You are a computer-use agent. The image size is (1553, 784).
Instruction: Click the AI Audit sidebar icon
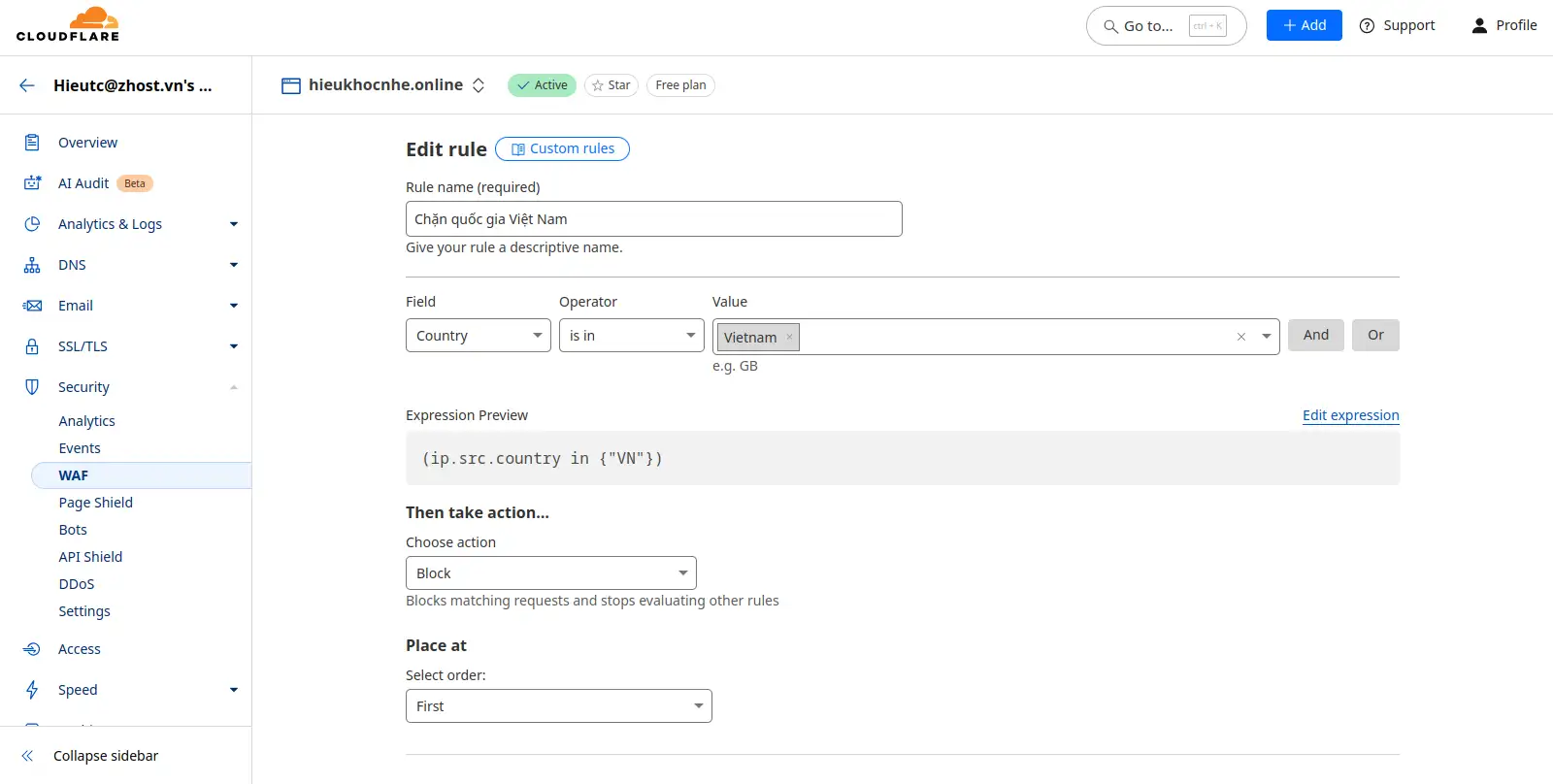pyautogui.click(x=32, y=183)
